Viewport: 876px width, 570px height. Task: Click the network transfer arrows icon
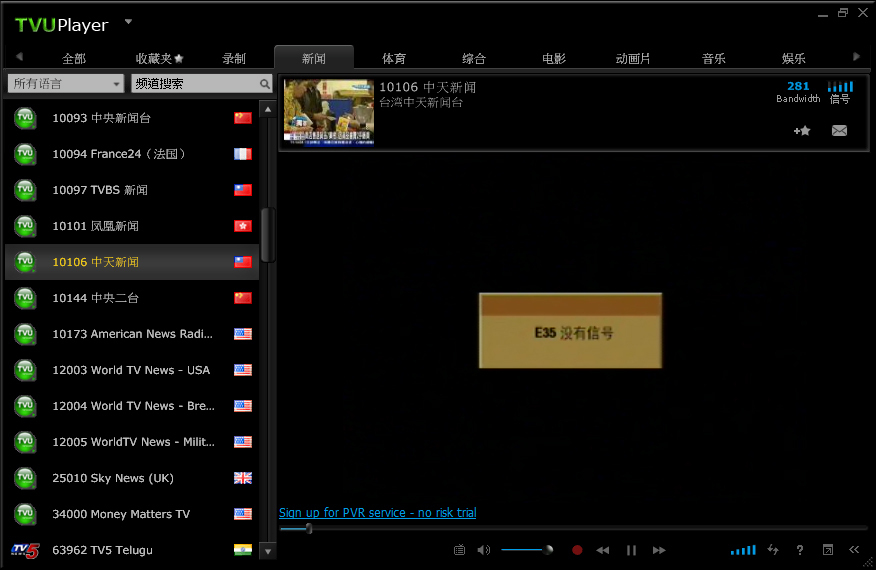point(773,550)
